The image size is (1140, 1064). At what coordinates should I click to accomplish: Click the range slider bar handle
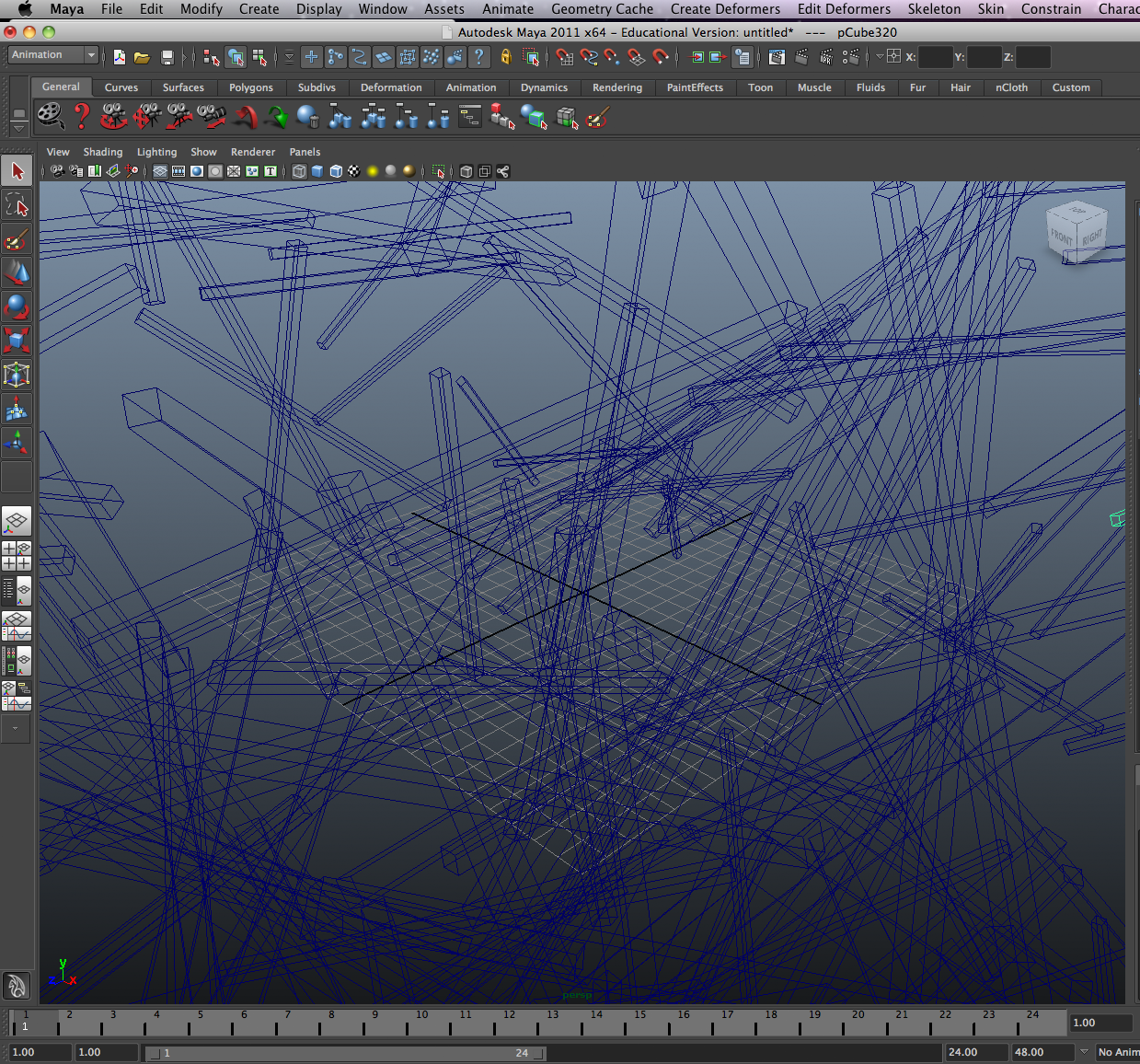[x=346, y=1053]
